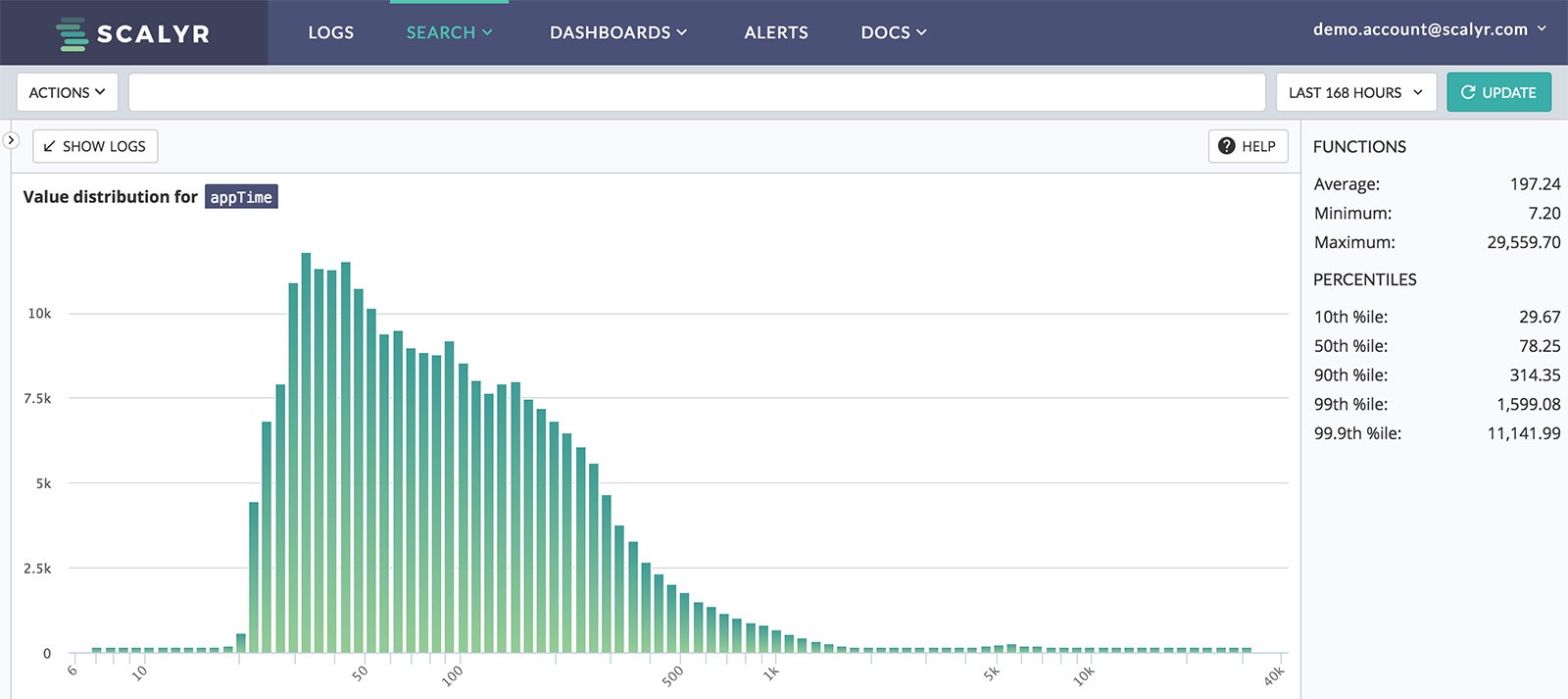1568x699 pixels.
Task: Open the Actions dropdown menu
Action: point(67,92)
